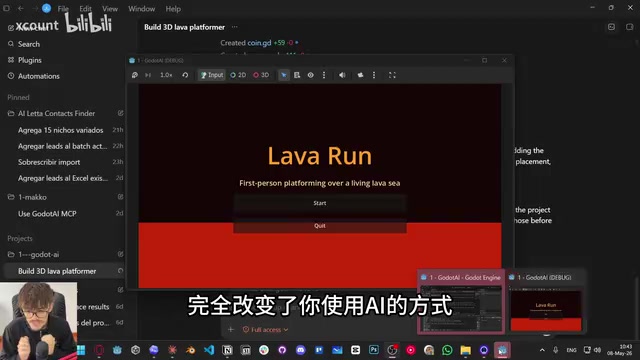Activate the select tool arrow icon
The height and width of the screenshot is (360, 640).
point(284,75)
